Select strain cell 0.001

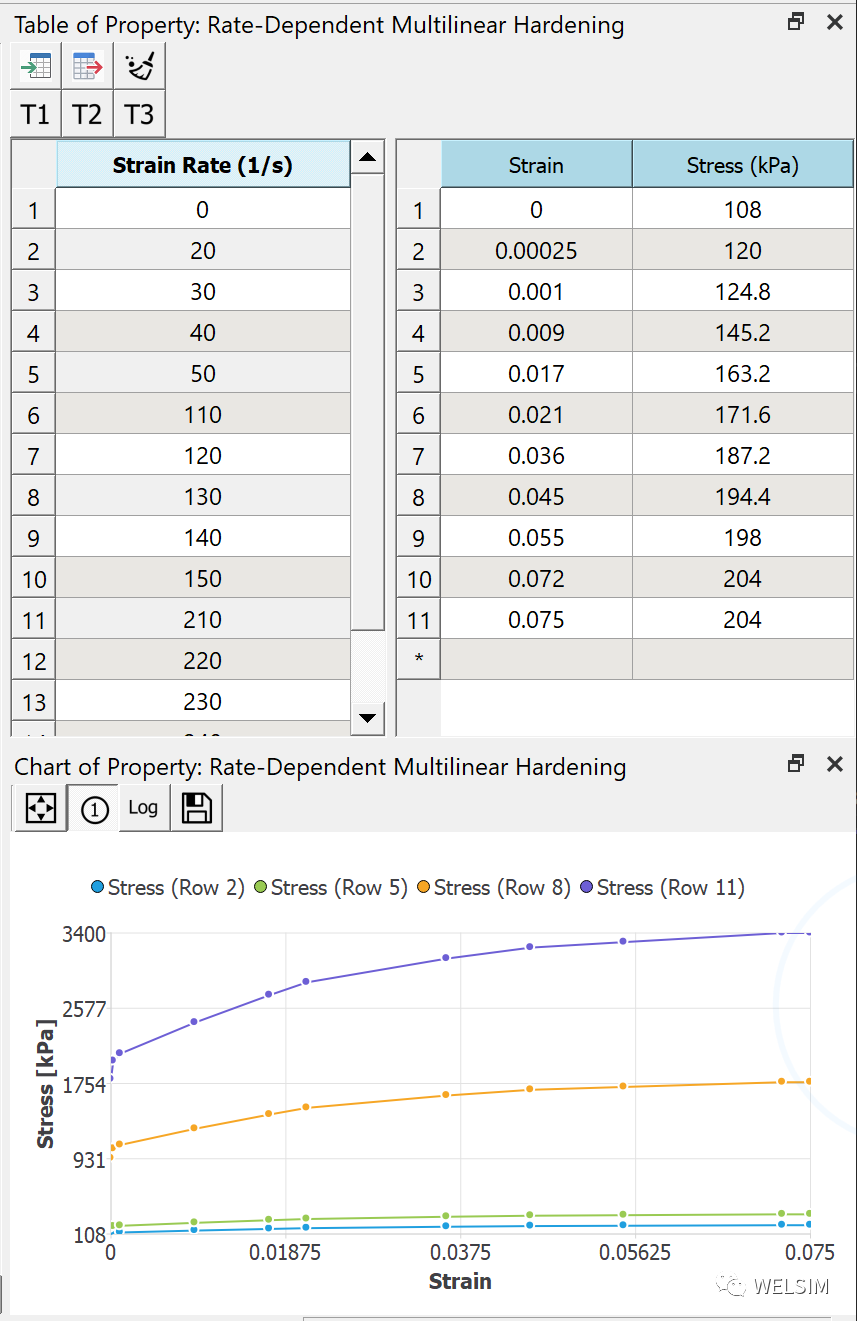(536, 292)
